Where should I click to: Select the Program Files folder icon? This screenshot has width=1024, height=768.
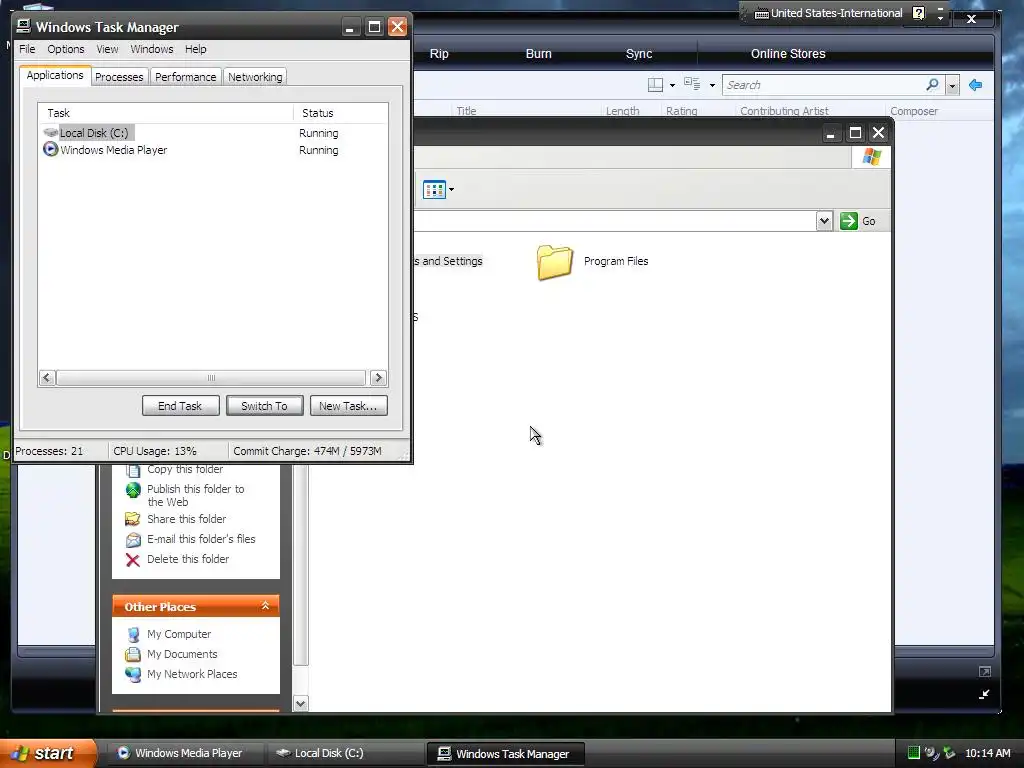click(554, 263)
